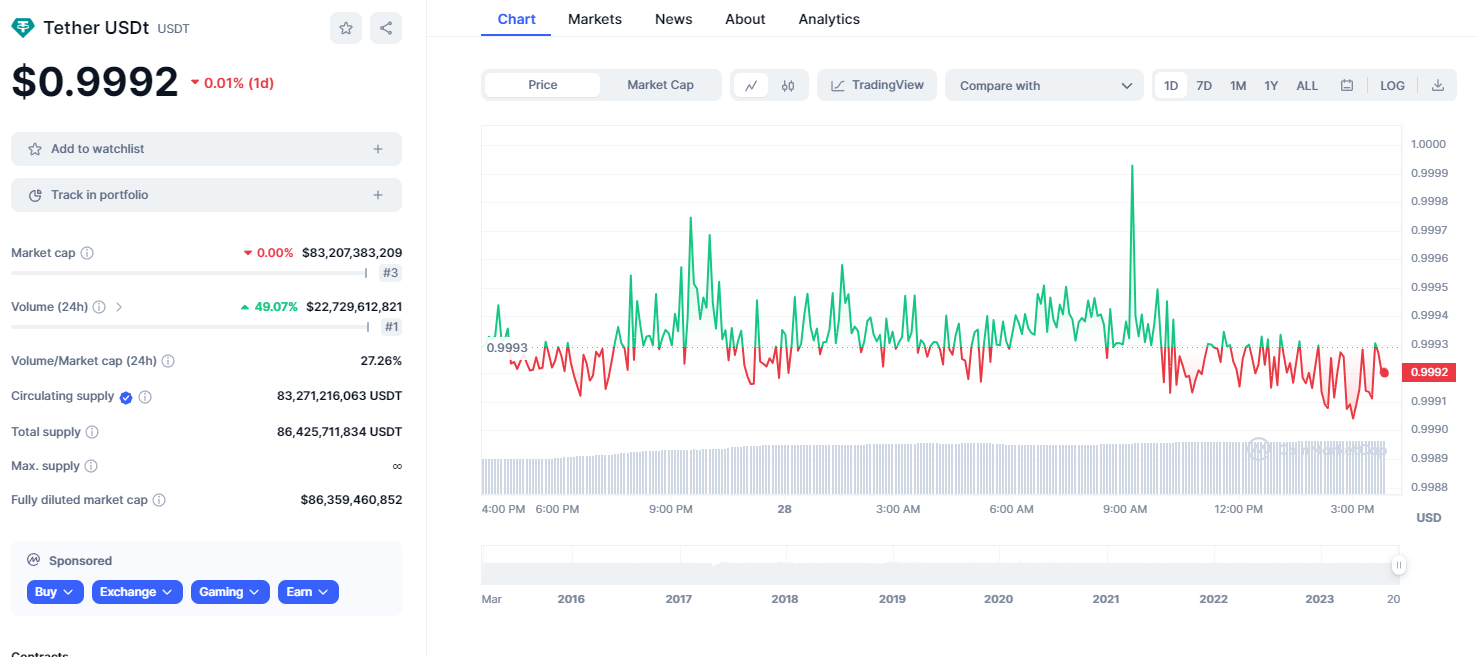Switch to line chart view icon
The height and width of the screenshot is (657, 1476).
(751, 86)
